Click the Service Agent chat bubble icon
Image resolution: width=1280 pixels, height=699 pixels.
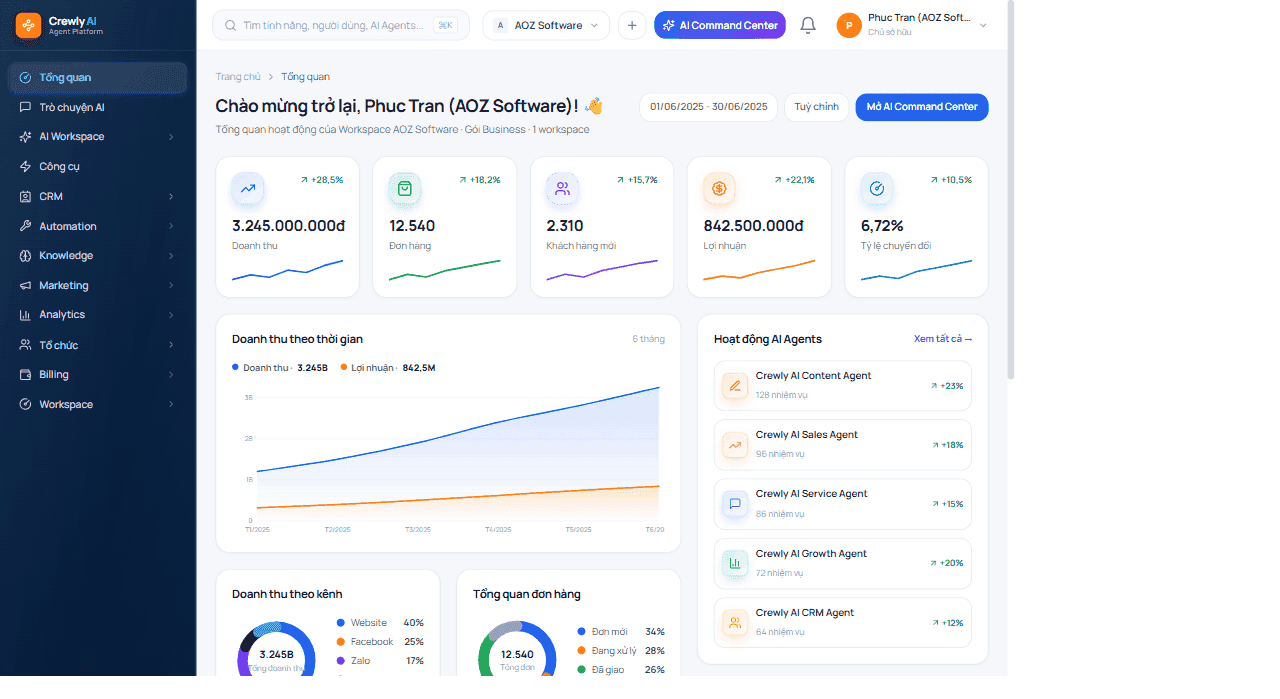point(735,504)
